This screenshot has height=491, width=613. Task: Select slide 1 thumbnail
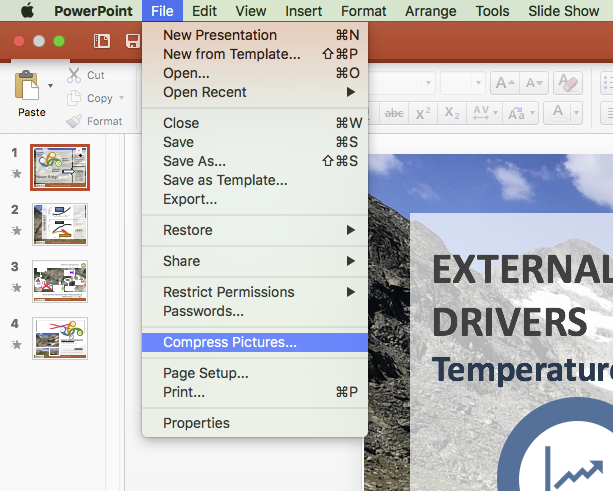pyautogui.click(x=60, y=167)
